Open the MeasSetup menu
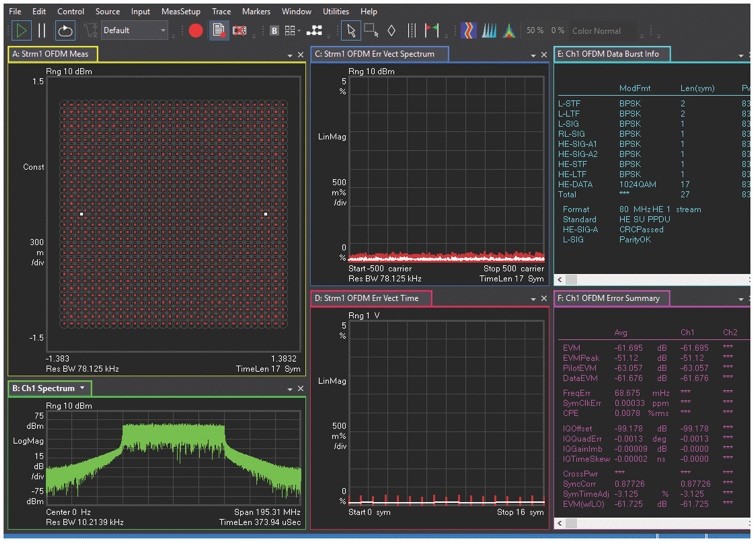This screenshot has height=542, width=754. pyautogui.click(x=180, y=11)
